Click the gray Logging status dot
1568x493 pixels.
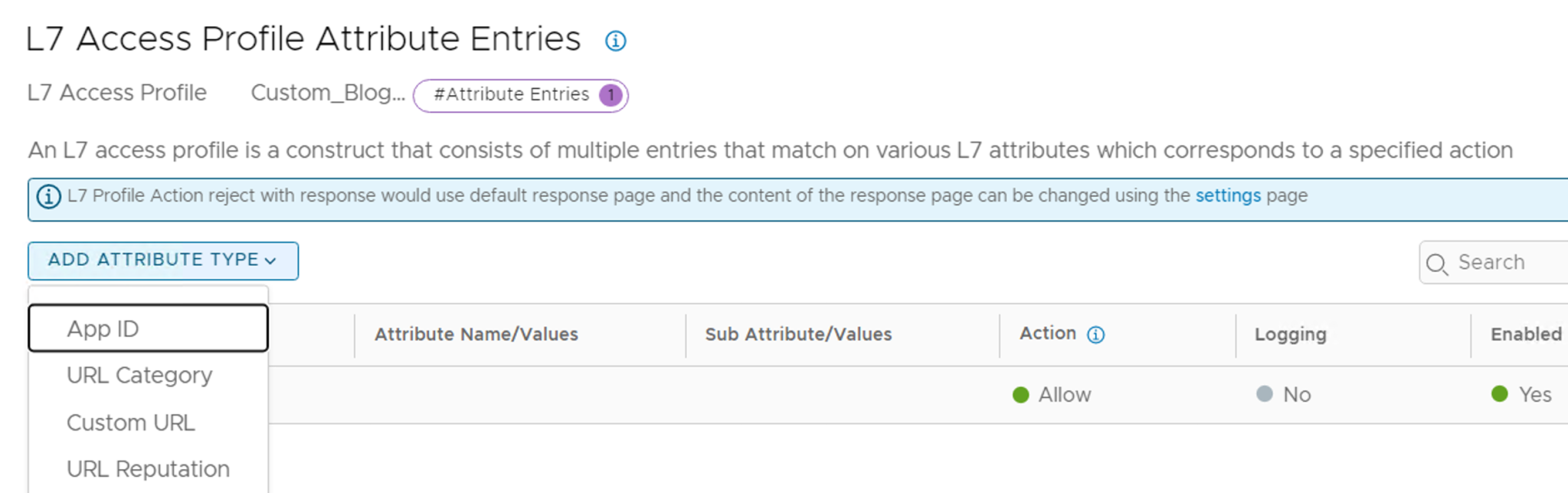coord(1265,394)
